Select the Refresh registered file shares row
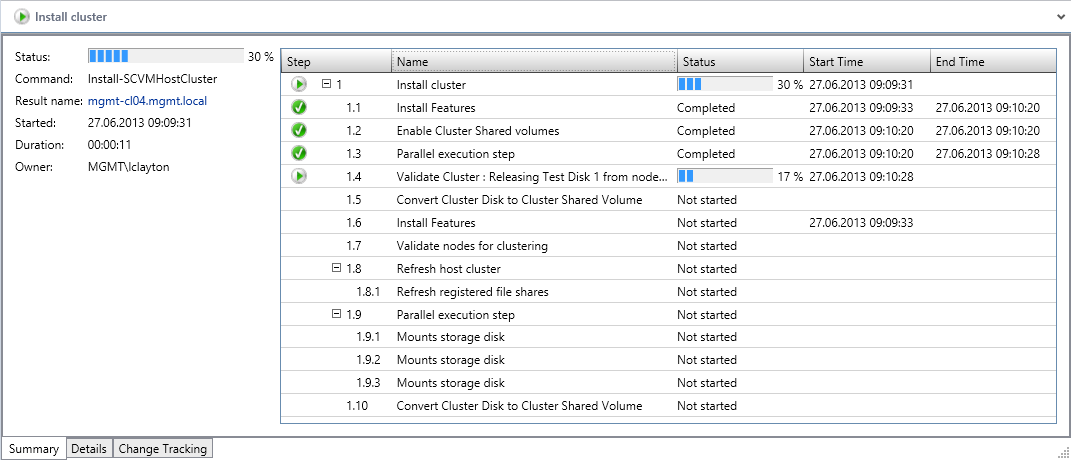Viewport: 1071px width, 460px height. (x=668, y=291)
